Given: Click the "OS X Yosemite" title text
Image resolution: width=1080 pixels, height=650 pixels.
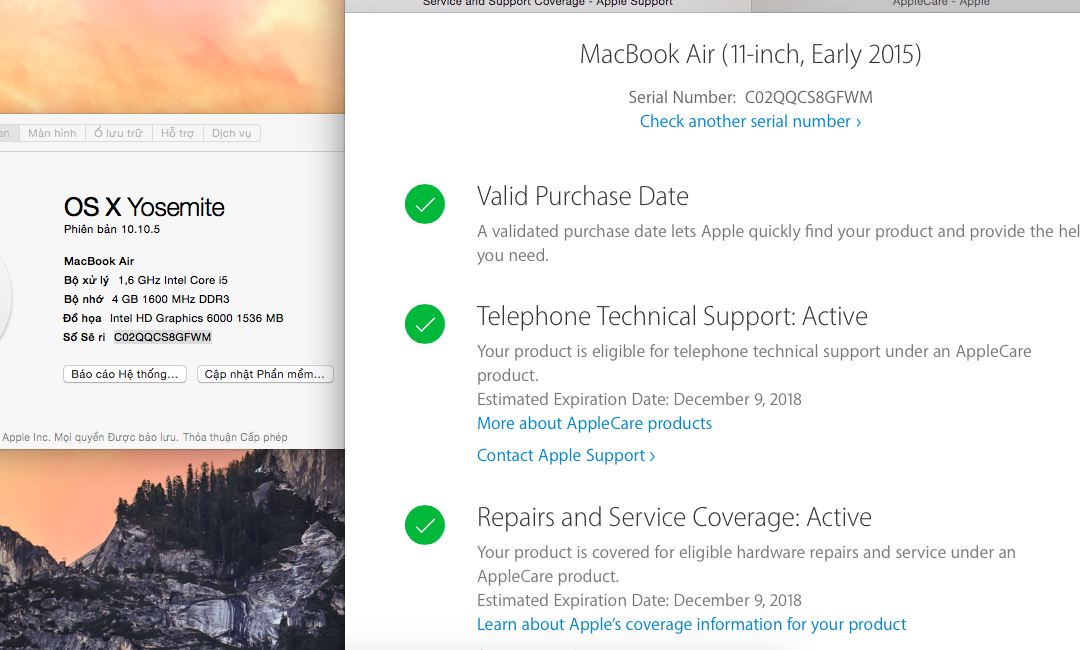Looking at the screenshot, I should [x=142, y=207].
